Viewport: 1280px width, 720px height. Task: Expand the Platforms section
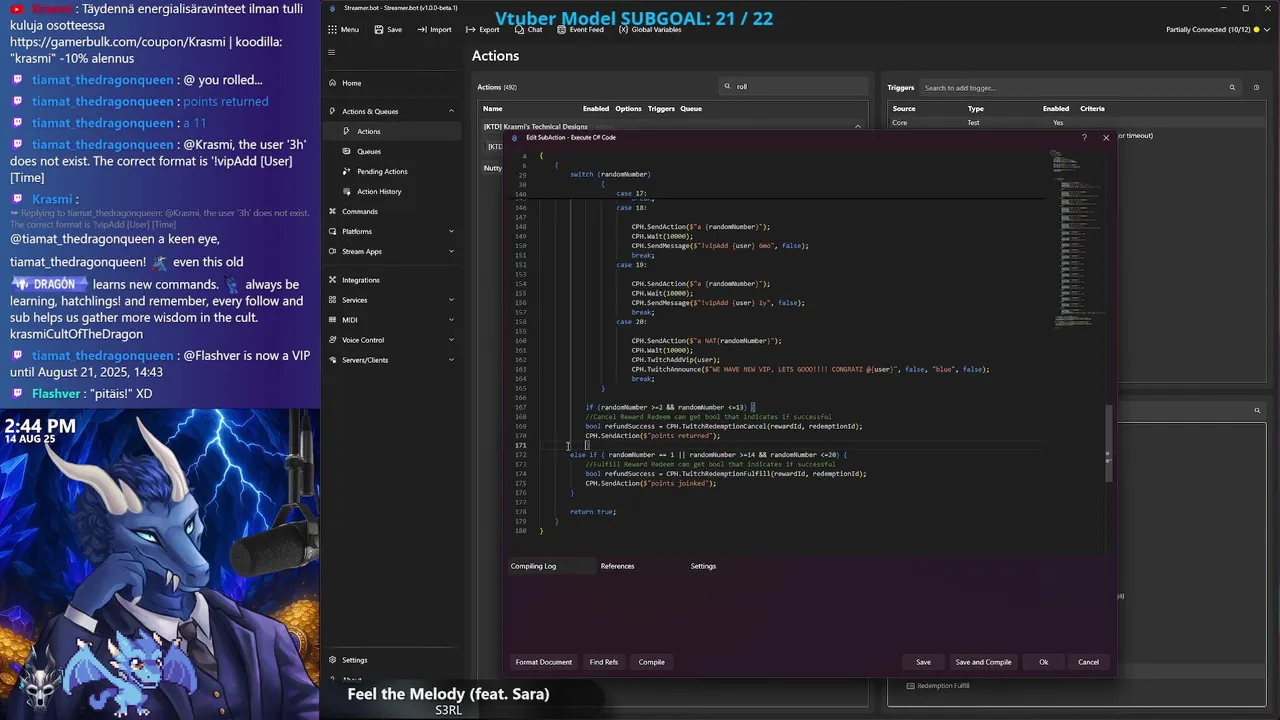pos(392,231)
